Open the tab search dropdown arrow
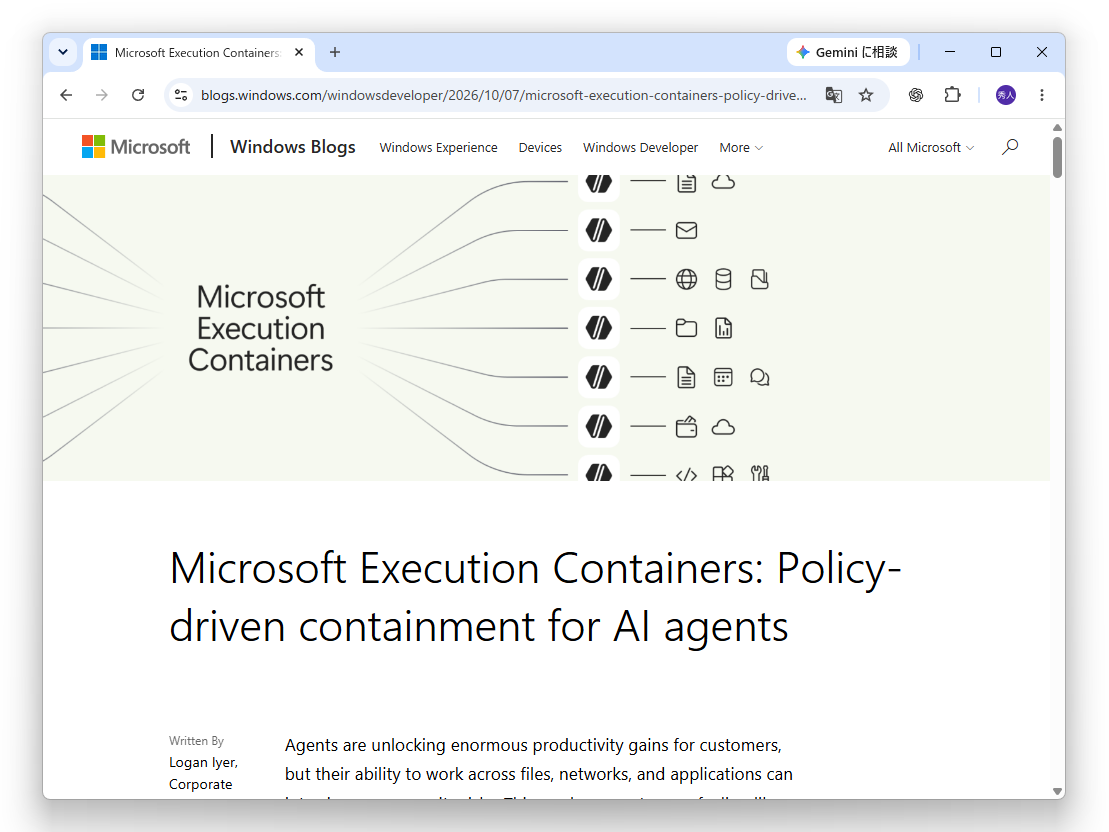Viewport: 1109px width, 832px height. [x=63, y=52]
